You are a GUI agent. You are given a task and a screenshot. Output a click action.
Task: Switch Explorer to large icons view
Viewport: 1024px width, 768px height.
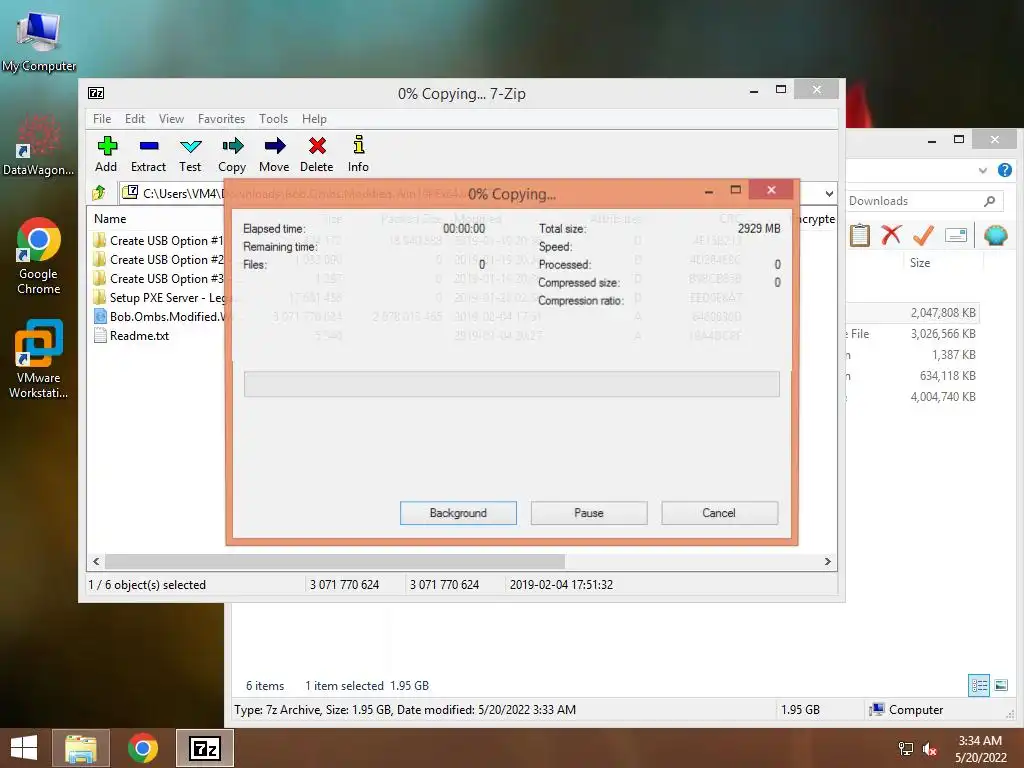[x=1000, y=685]
